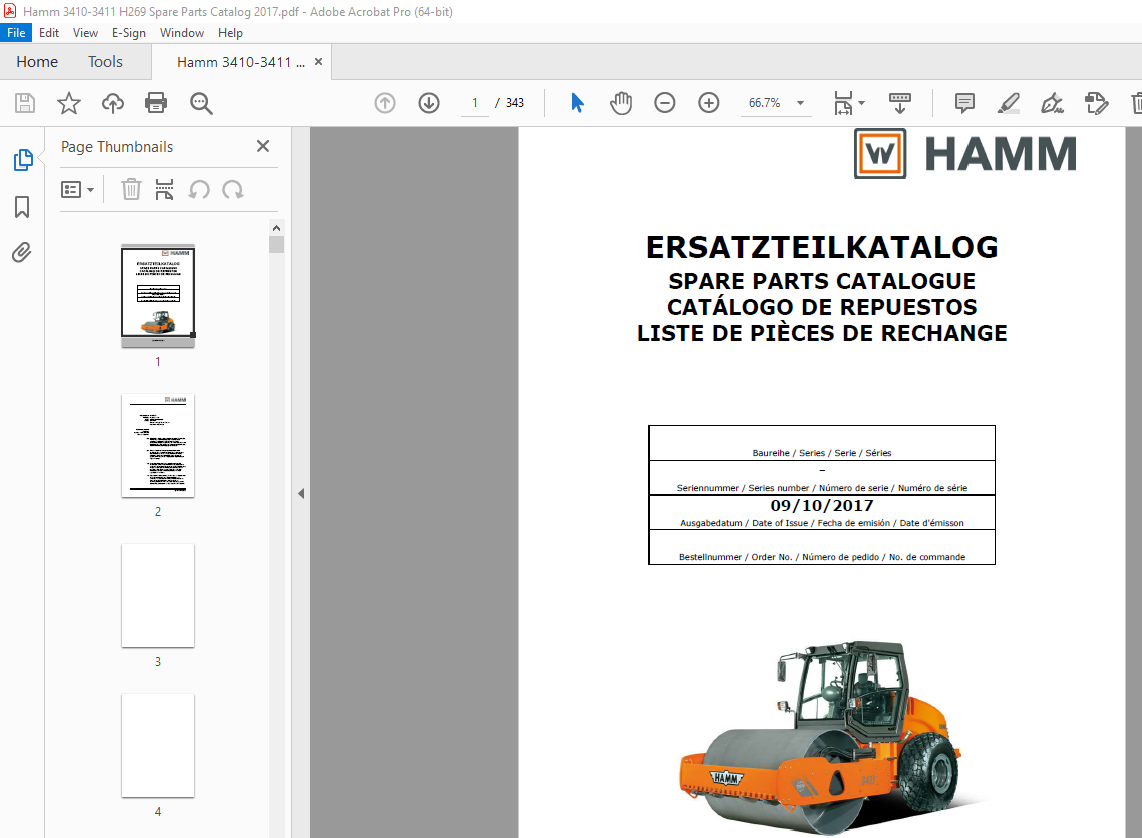Open the Sign document tool
Viewport: 1142px width, 838px height.
click(x=1052, y=103)
